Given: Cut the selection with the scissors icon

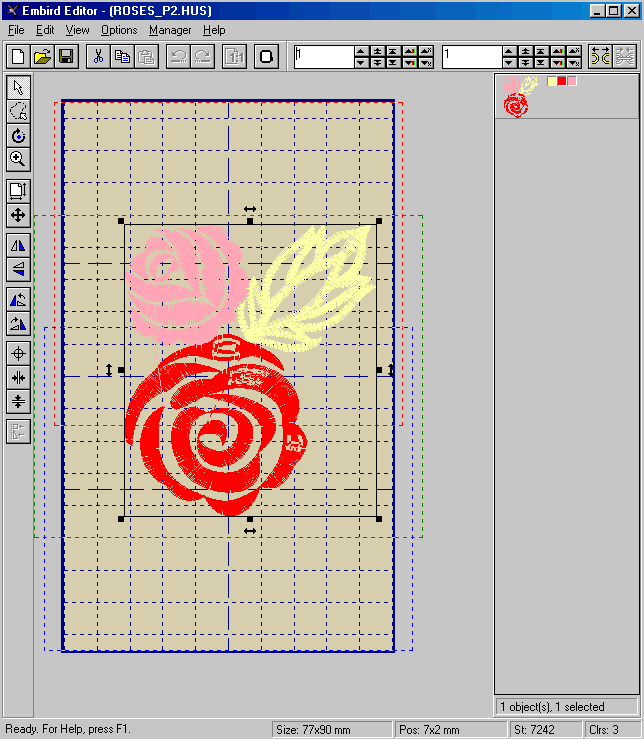Looking at the screenshot, I should point(98,57).
